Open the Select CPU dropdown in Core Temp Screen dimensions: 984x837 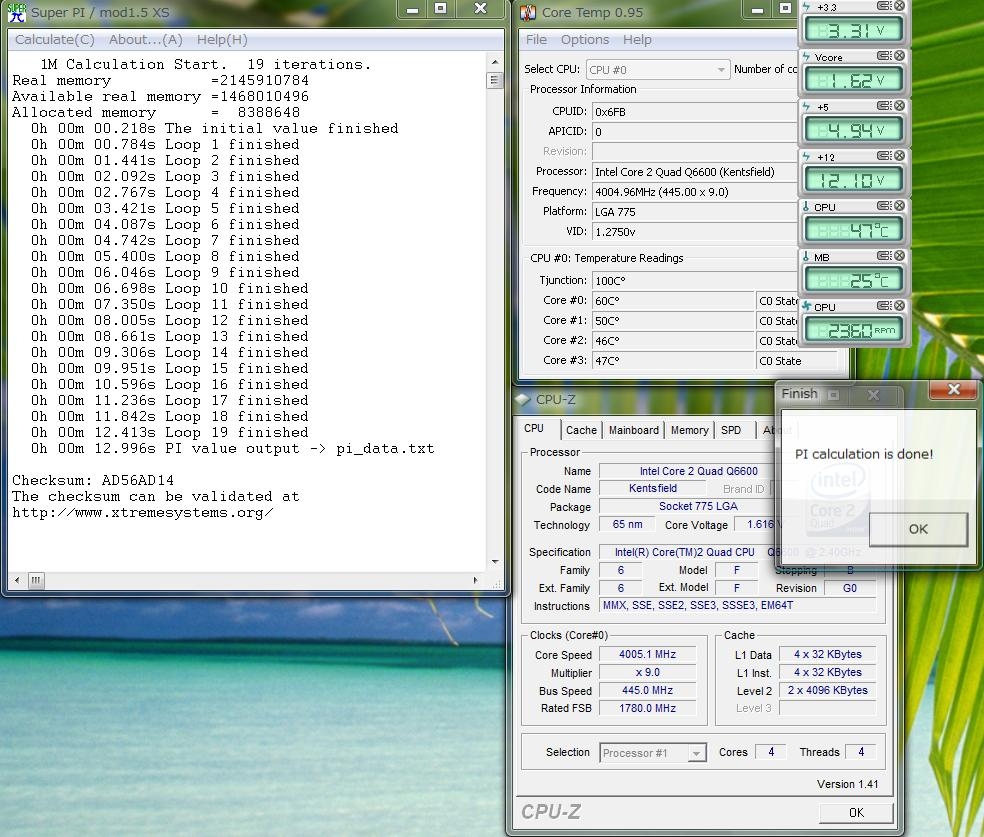(x=658, y=70)
